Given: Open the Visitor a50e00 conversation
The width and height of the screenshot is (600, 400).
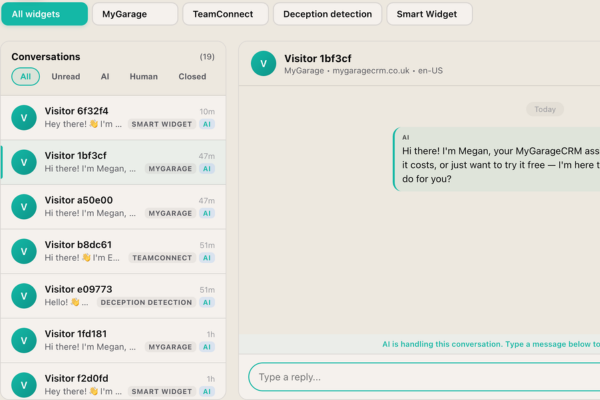Looking at the screenshot, I should (x=113, y=207).
